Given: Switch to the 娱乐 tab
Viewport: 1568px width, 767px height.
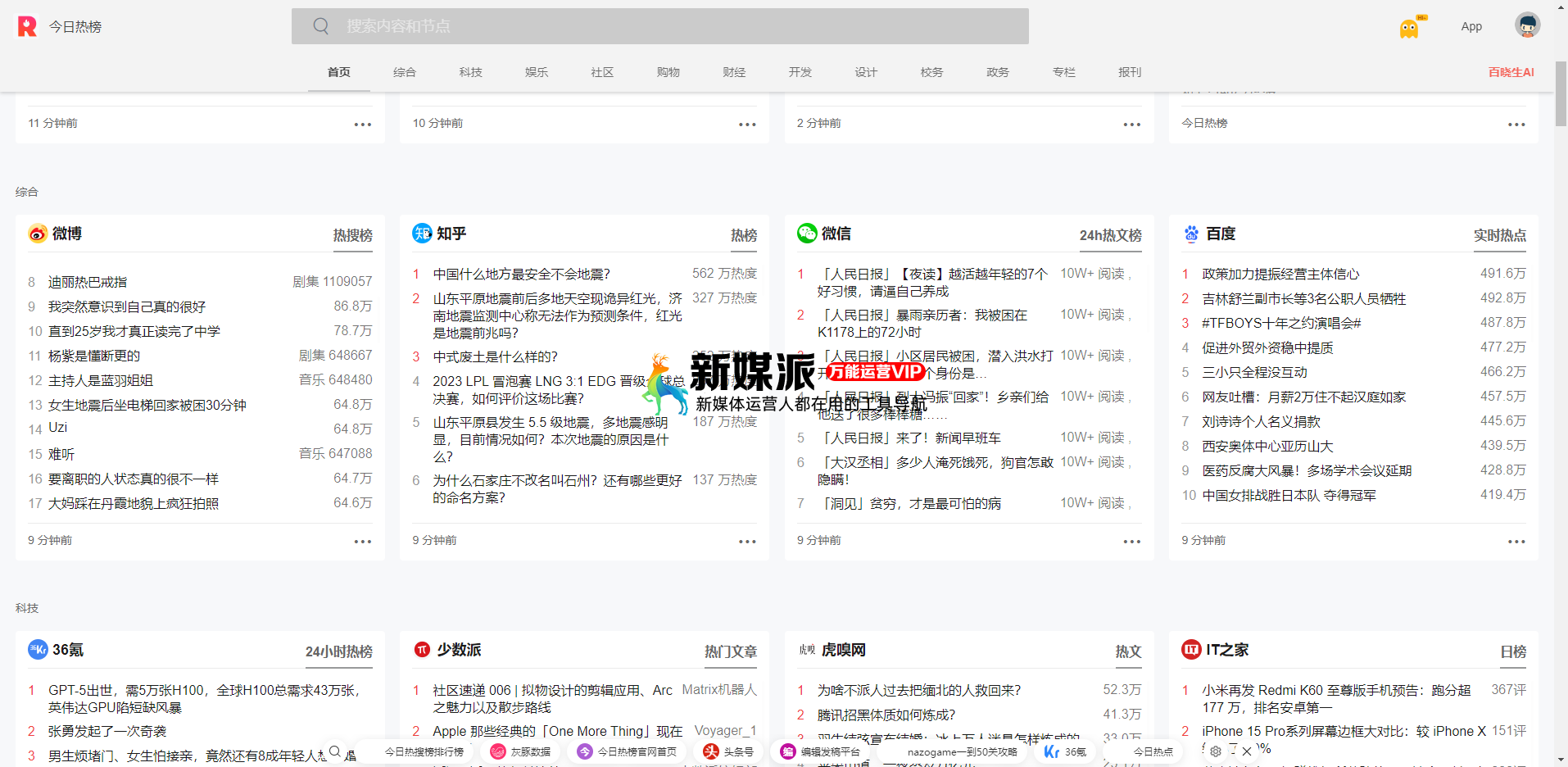Looking at the screenshot, I should click(537, 72).
